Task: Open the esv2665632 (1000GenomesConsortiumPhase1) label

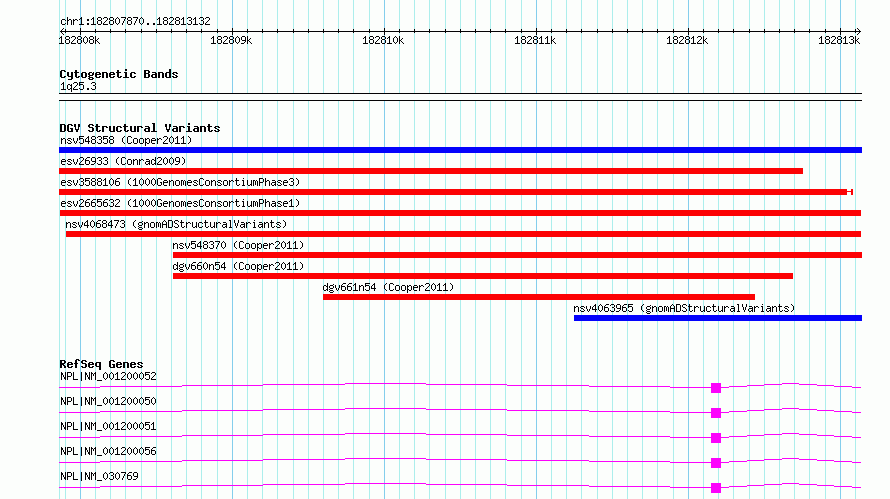Action: (180, 203)
